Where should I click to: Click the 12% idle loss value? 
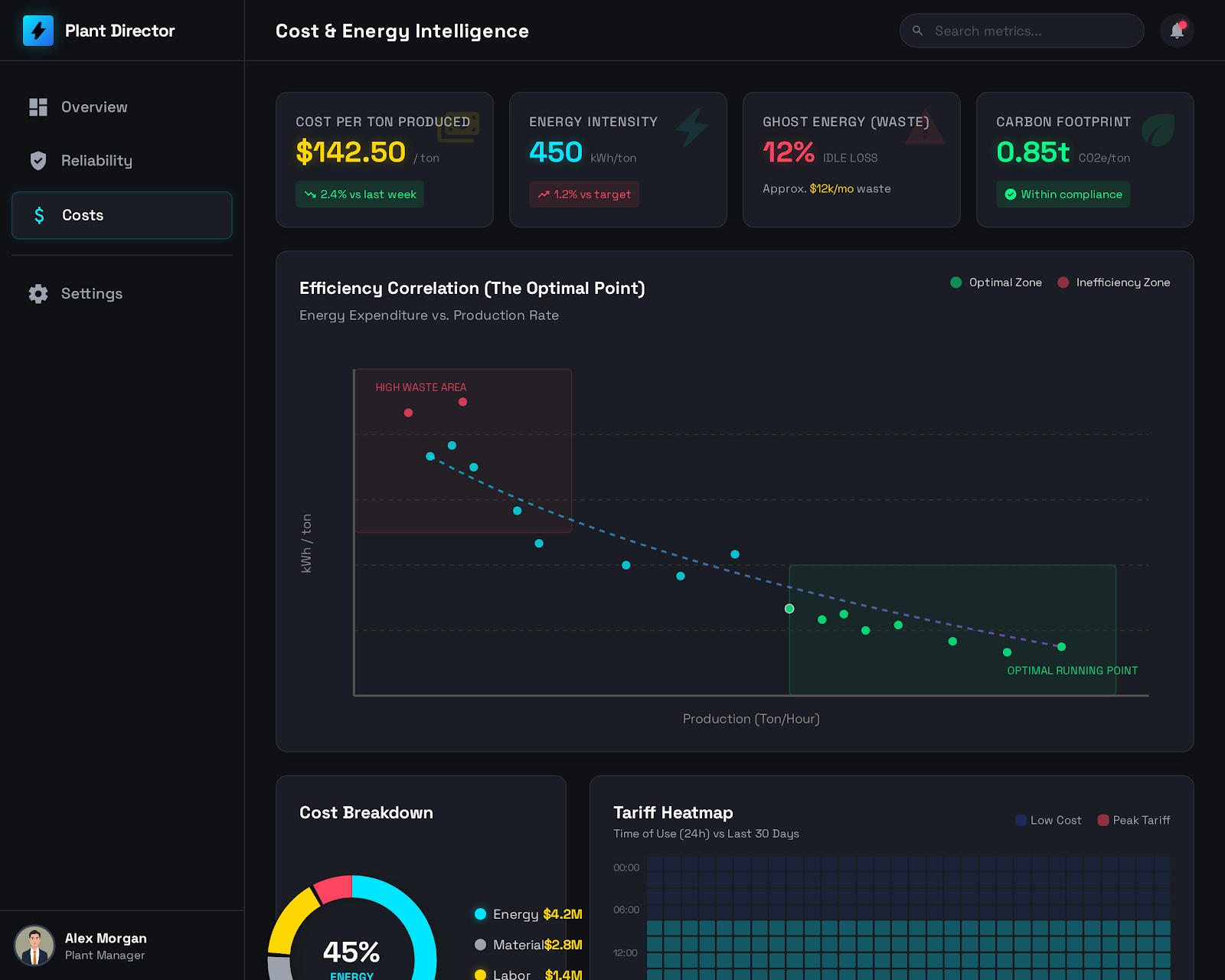[x=789, y=152]
